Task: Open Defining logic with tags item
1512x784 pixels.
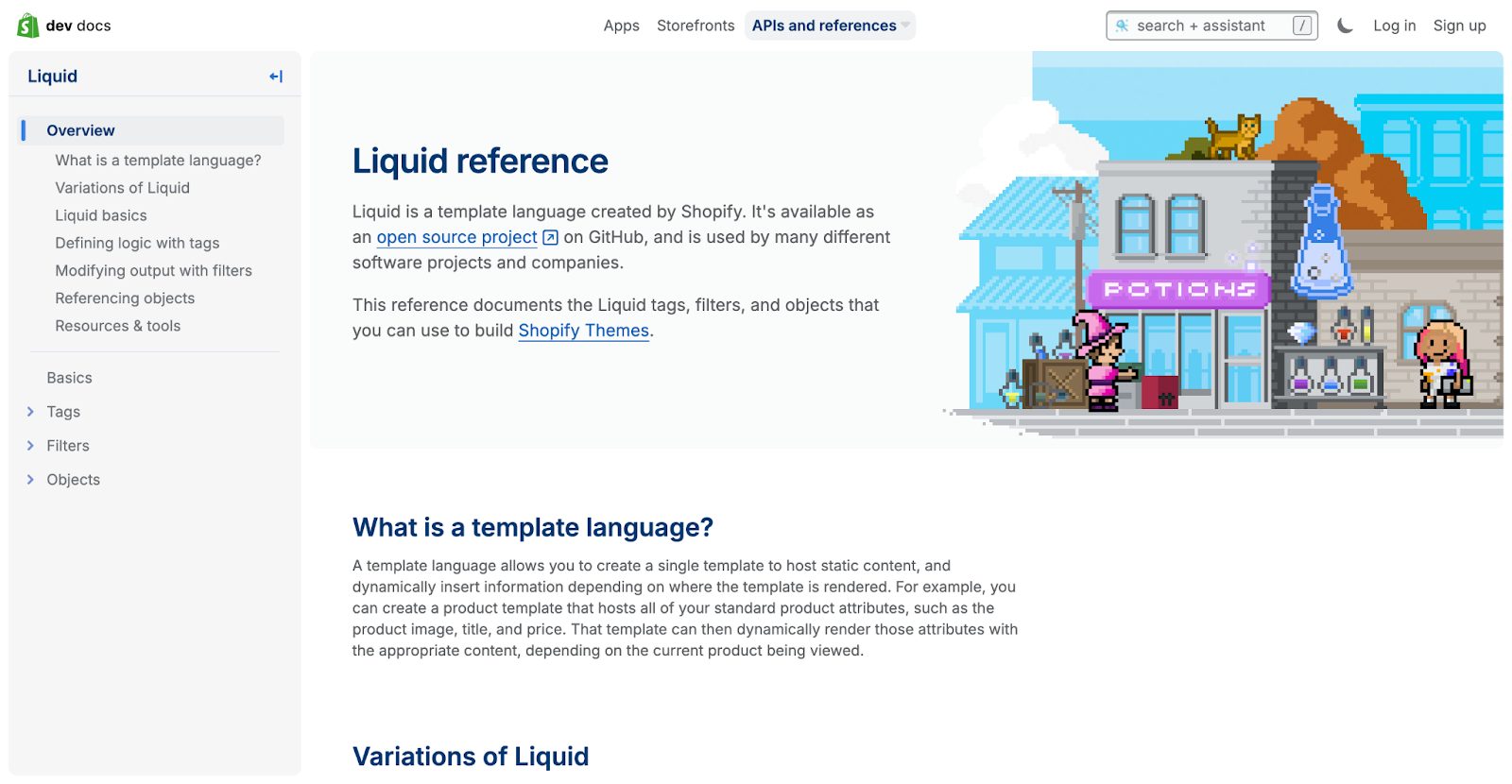Action: click(137, 243)
